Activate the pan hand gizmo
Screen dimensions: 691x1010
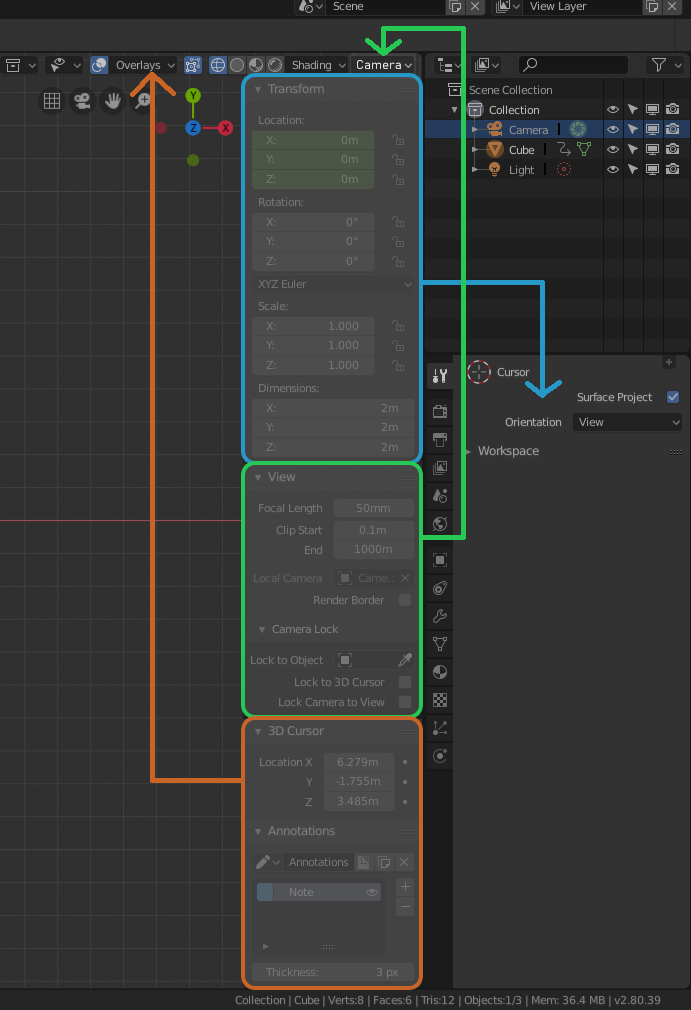point(113,100)
